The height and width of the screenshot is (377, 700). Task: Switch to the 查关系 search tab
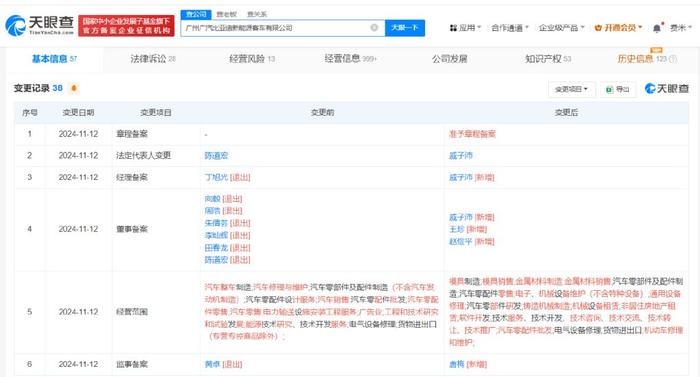point(257,14)
